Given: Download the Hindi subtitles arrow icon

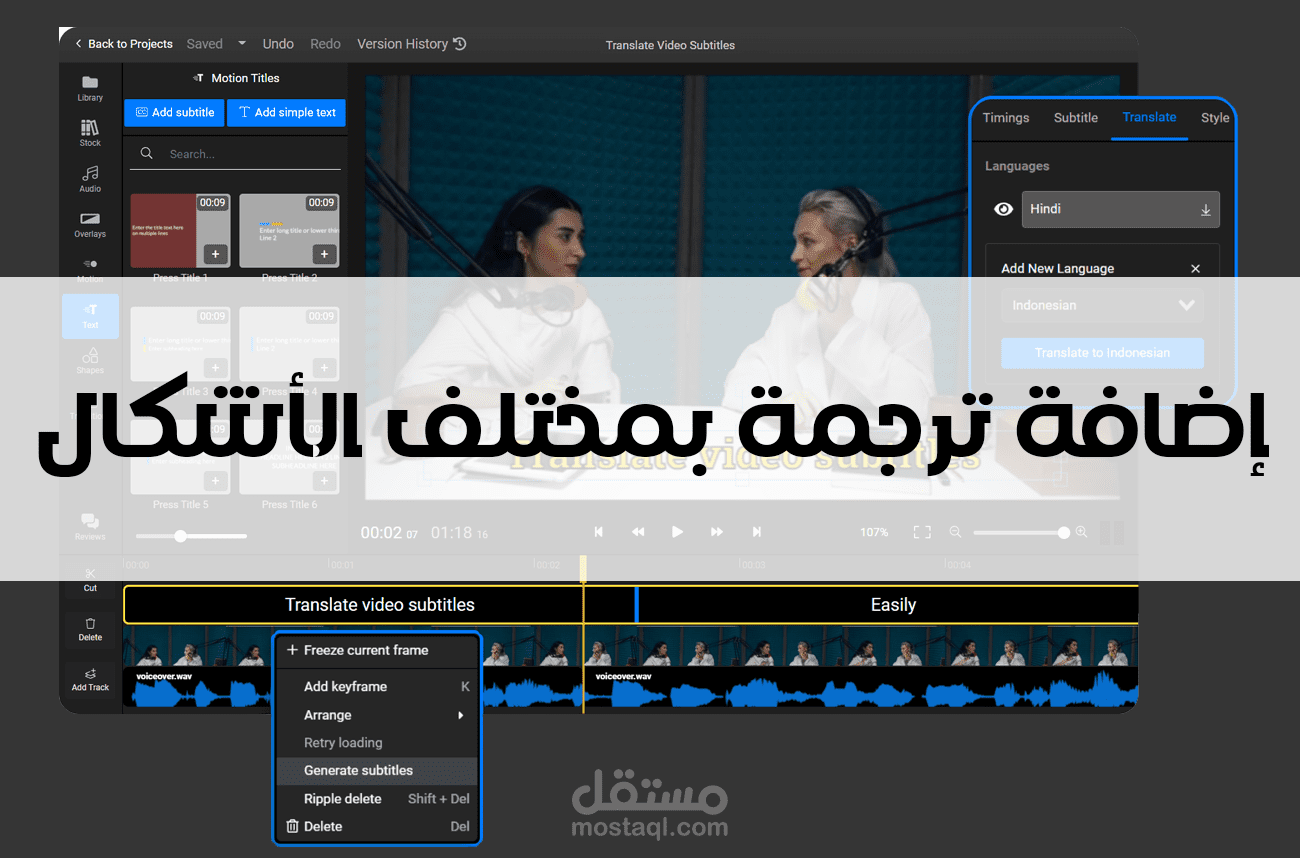Looking at the screenshot, I should pos(1205,210).
